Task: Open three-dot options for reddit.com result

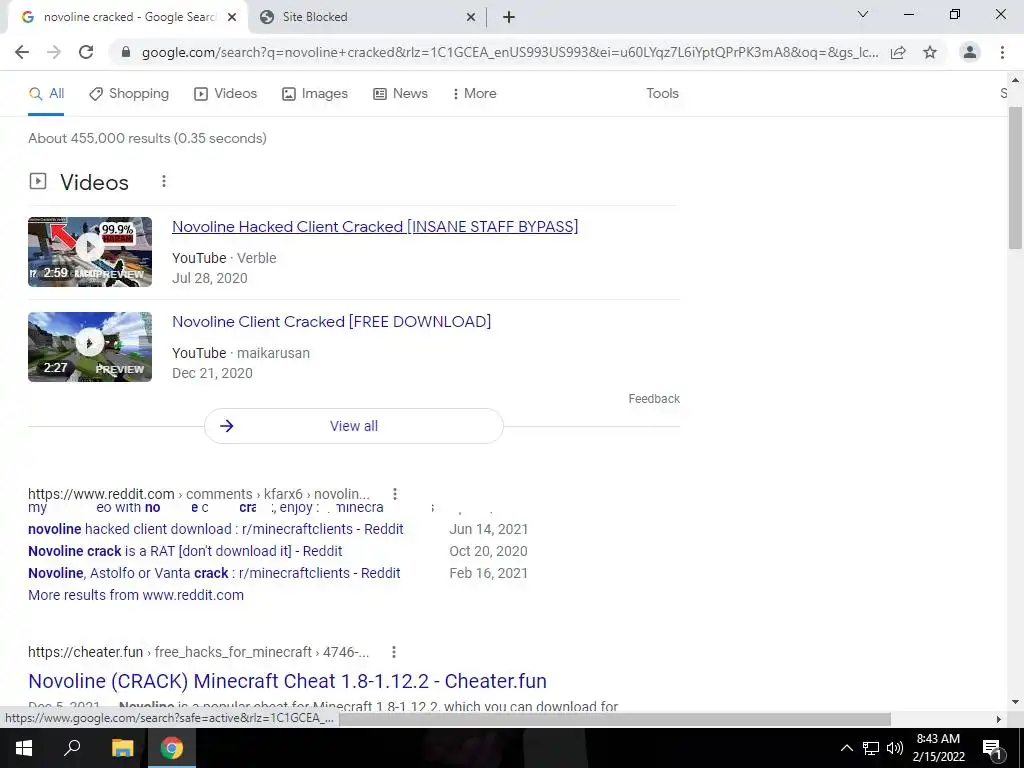Action: pos(395,494)
